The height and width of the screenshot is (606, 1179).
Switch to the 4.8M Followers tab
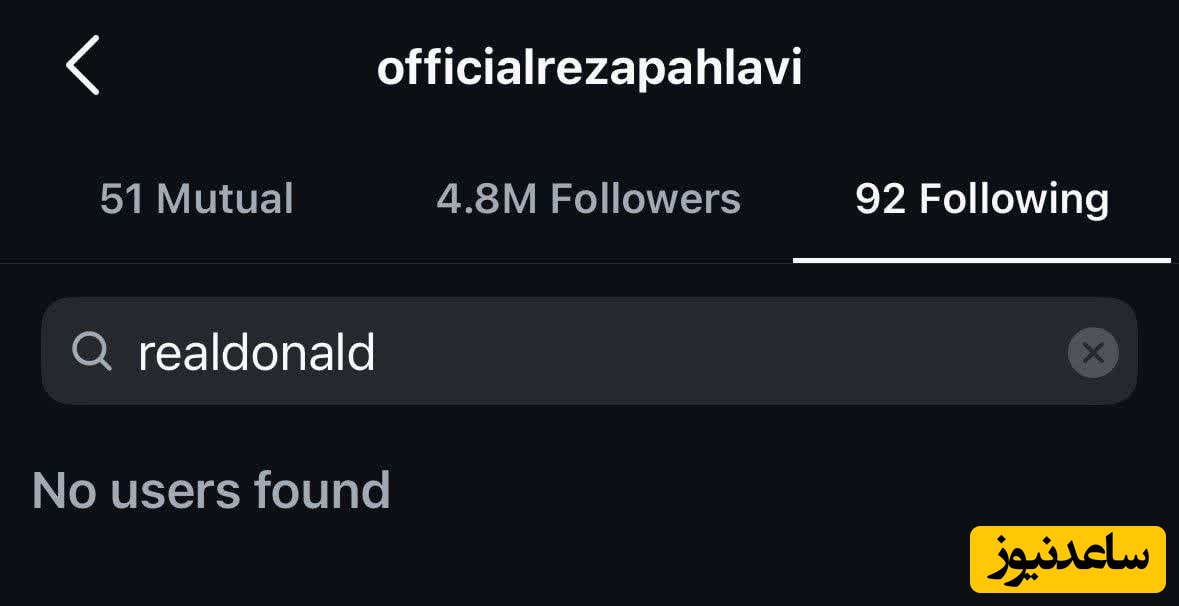point(588,199)
